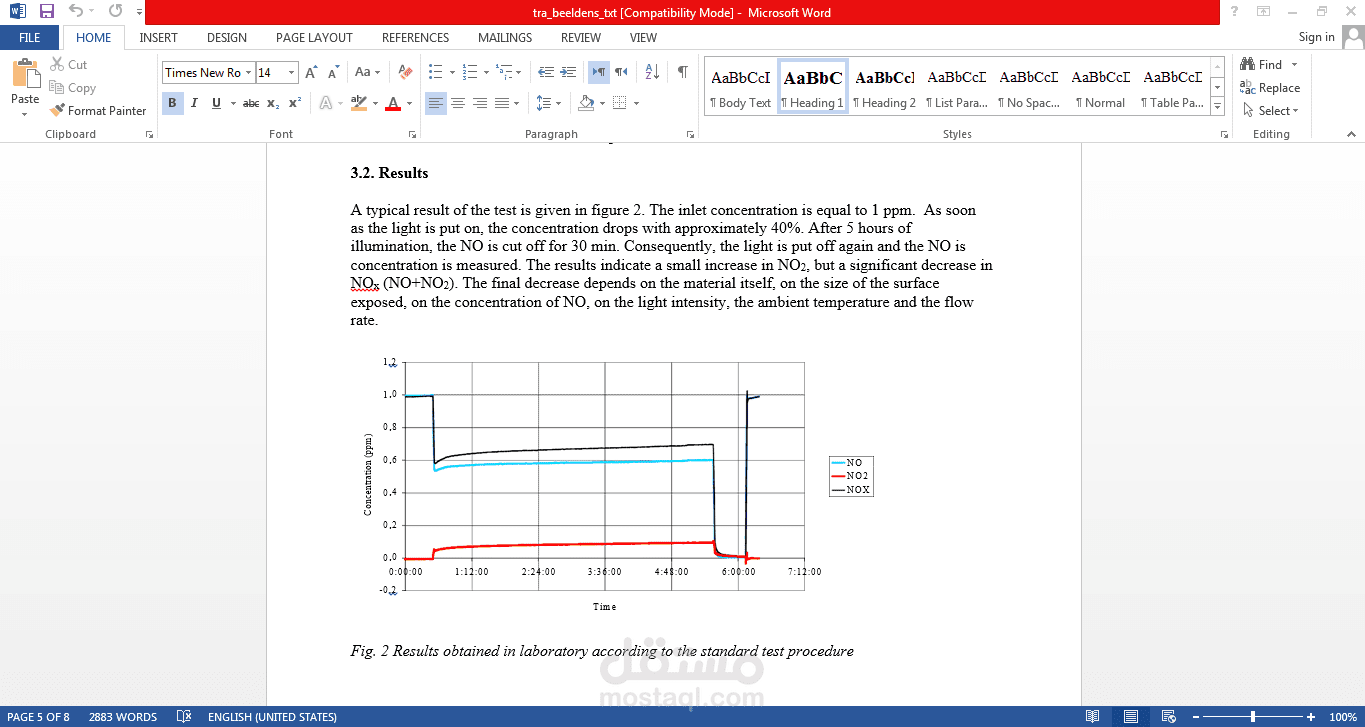Screen dimensions: 1365x727
Task: Expand the Styles gallery more button
Action: coord(1217,107)
